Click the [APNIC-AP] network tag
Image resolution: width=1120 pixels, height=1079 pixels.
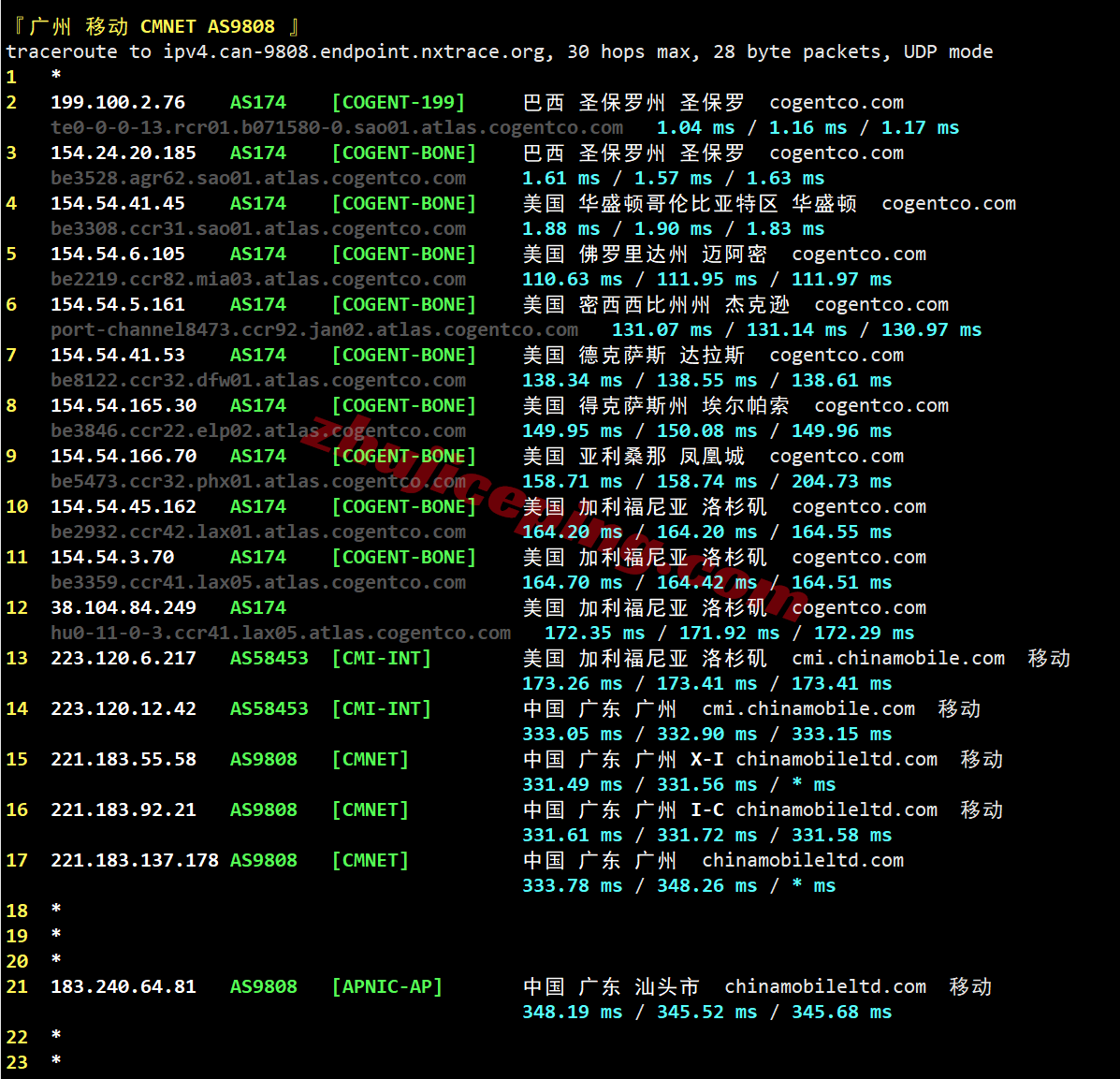[387, 986]
